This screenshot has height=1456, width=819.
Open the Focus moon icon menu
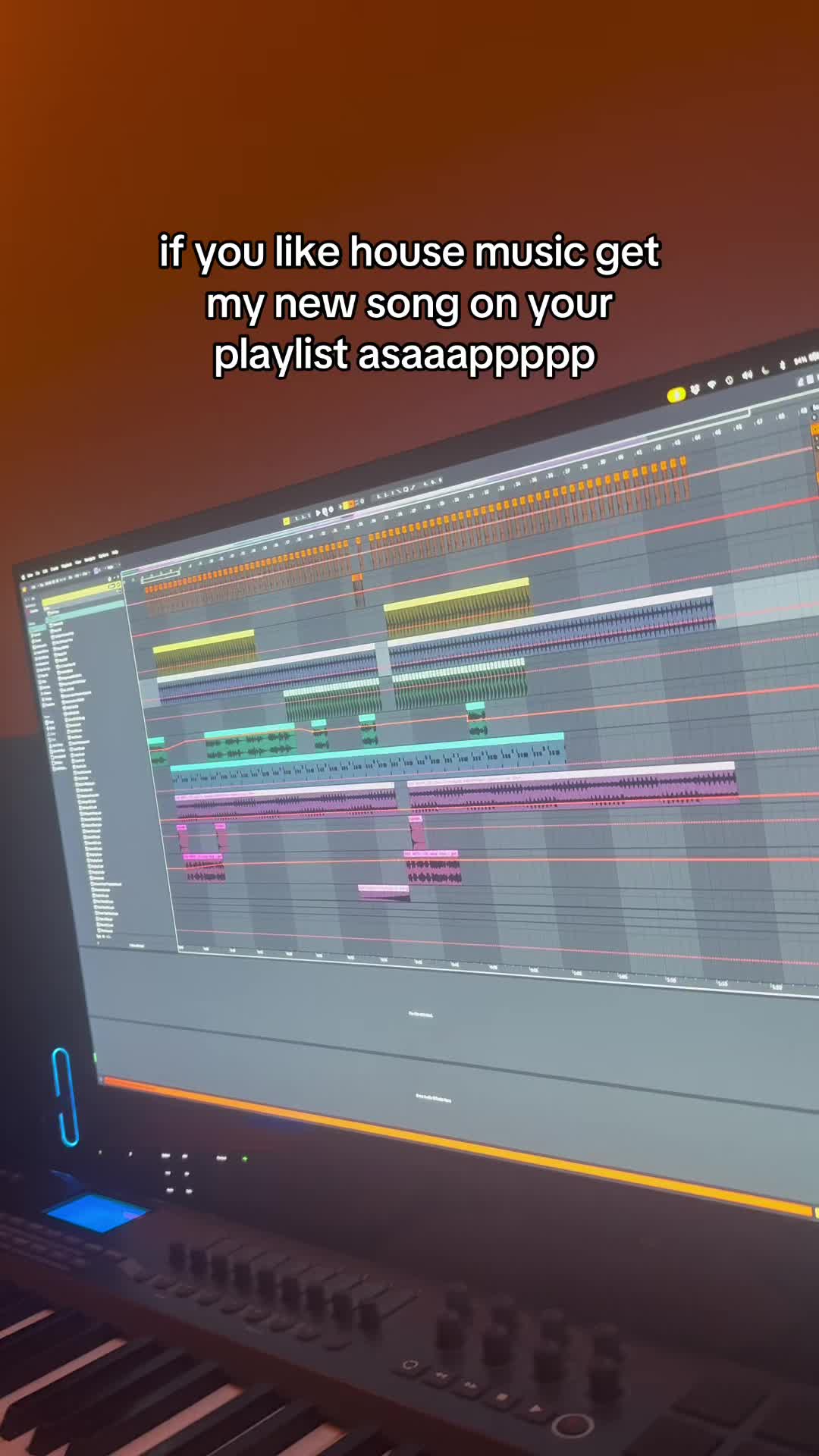(765, 371)
